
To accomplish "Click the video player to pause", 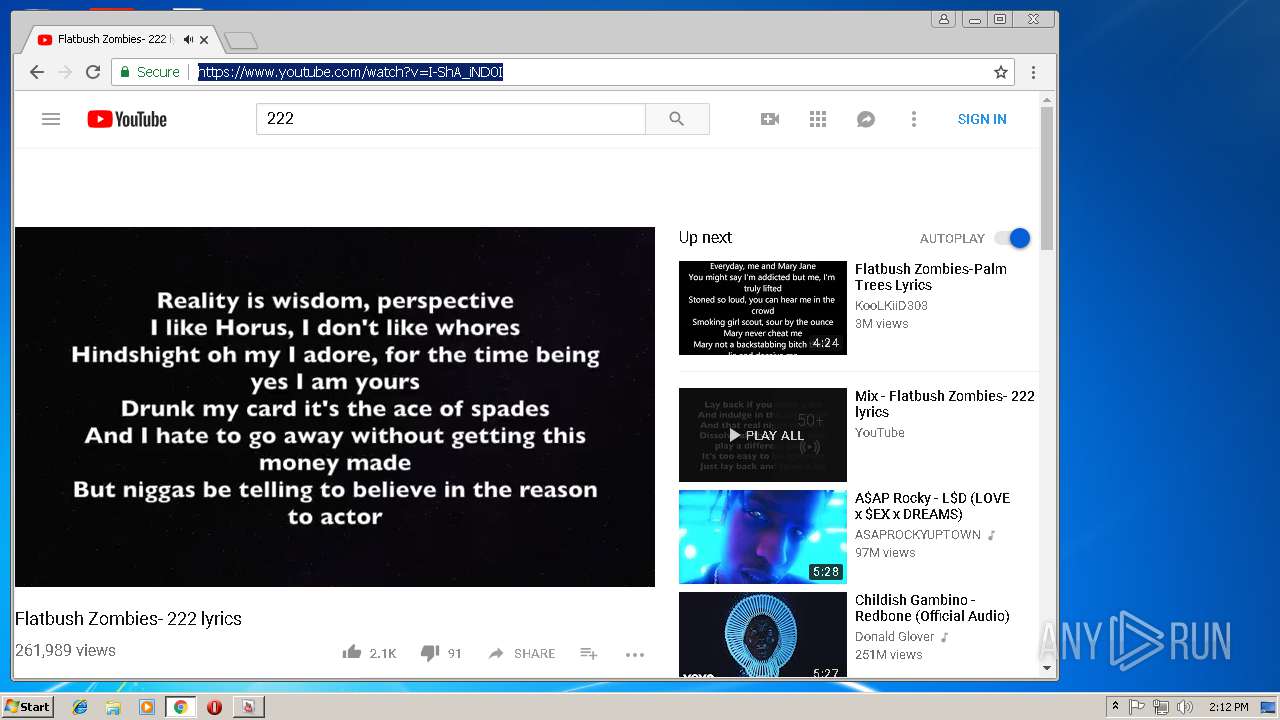I will click(x=335, y=407).
